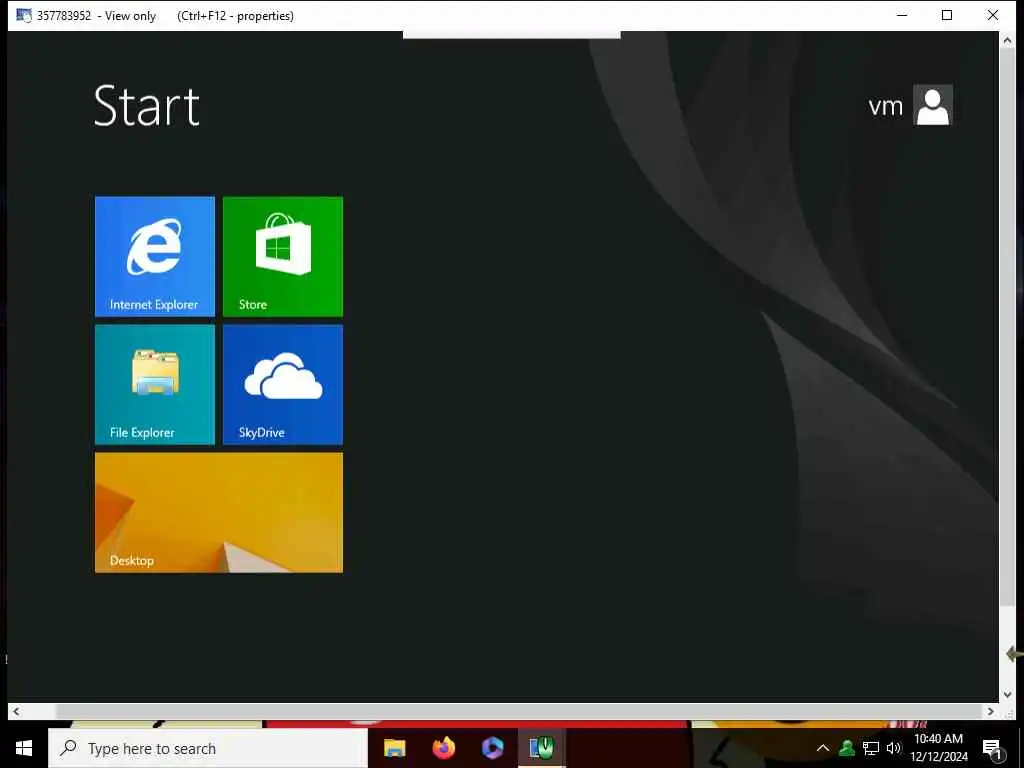Close the remote viewer window
Viewport: 1024px width, 768px height.
pyautogui.click(x=993, y=15)
